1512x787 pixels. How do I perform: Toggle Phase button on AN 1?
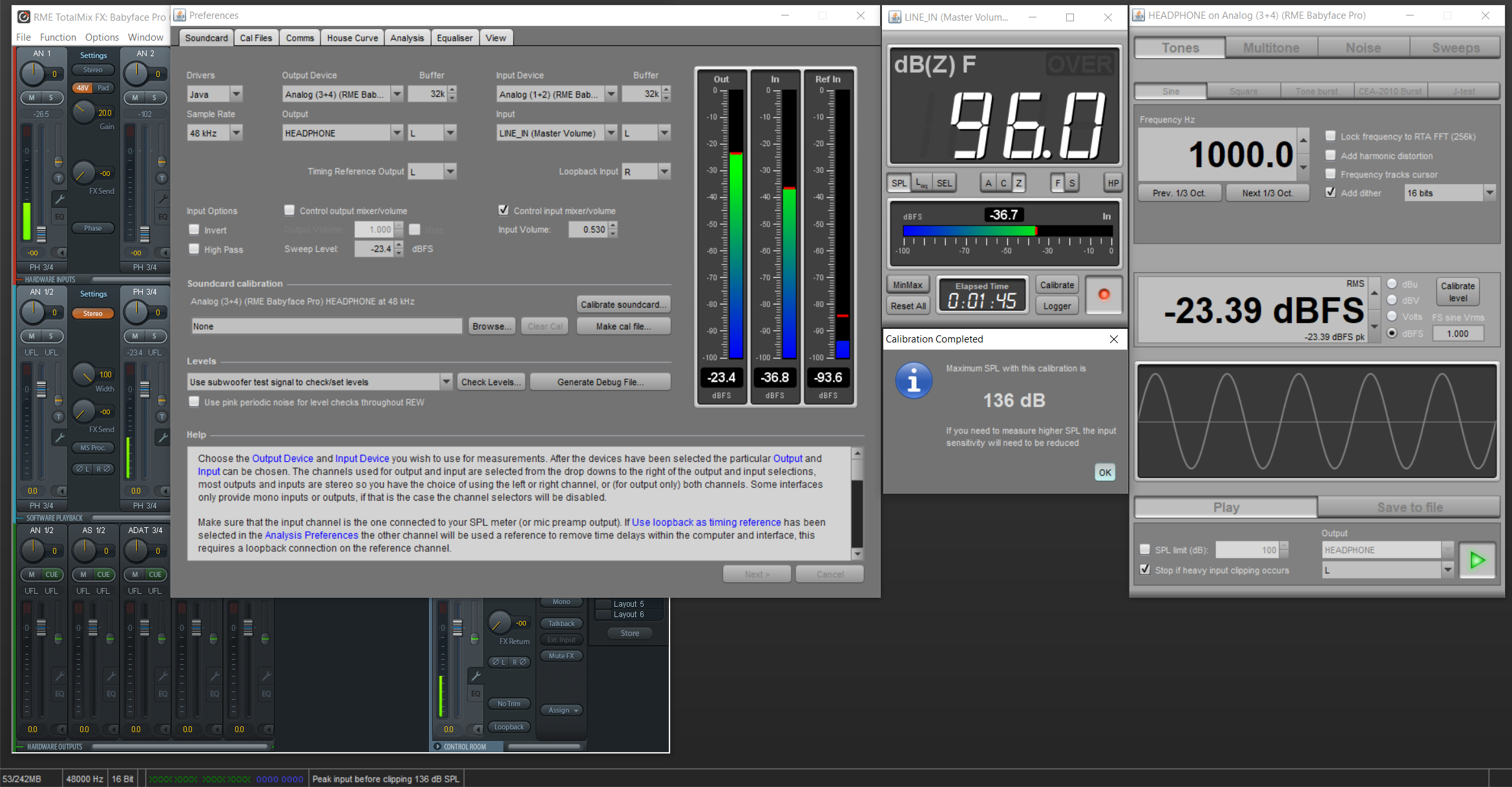click(x=92, y=228)
